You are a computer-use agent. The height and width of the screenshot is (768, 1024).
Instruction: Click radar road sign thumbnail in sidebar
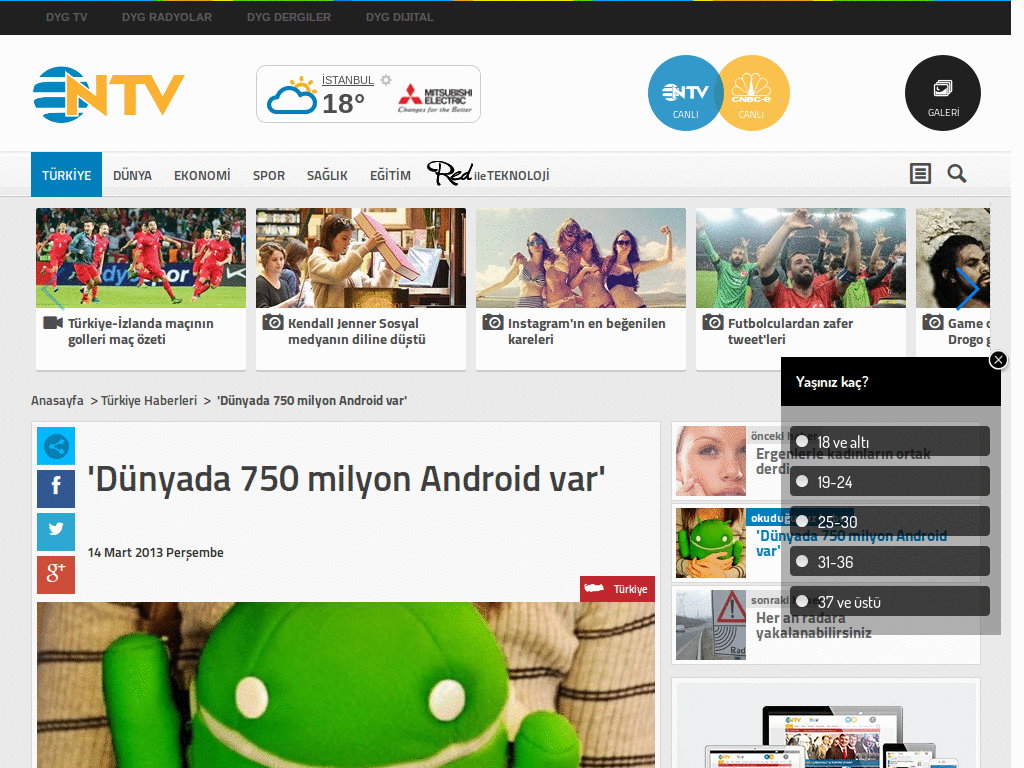pyautogui.click(x=711, y=625)
